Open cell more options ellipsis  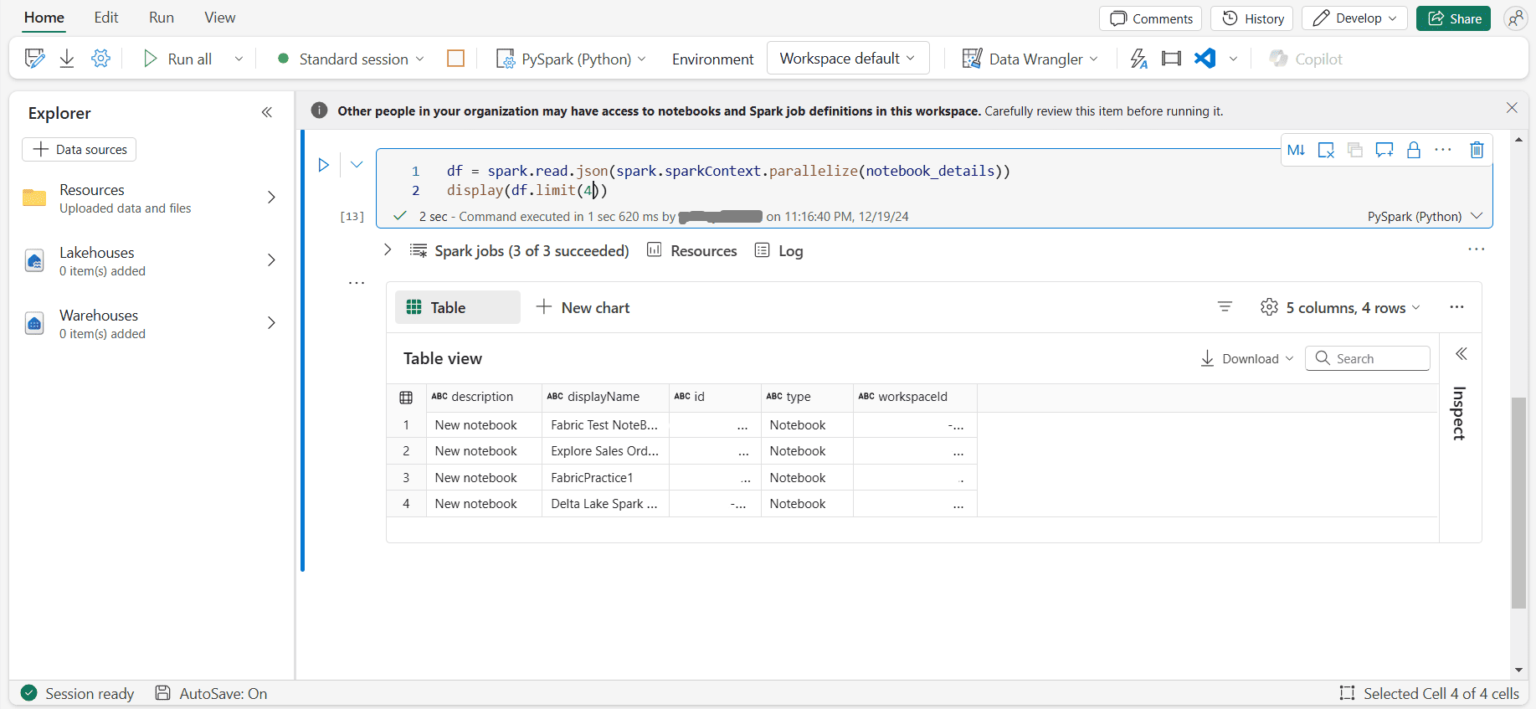[1443, 150]
